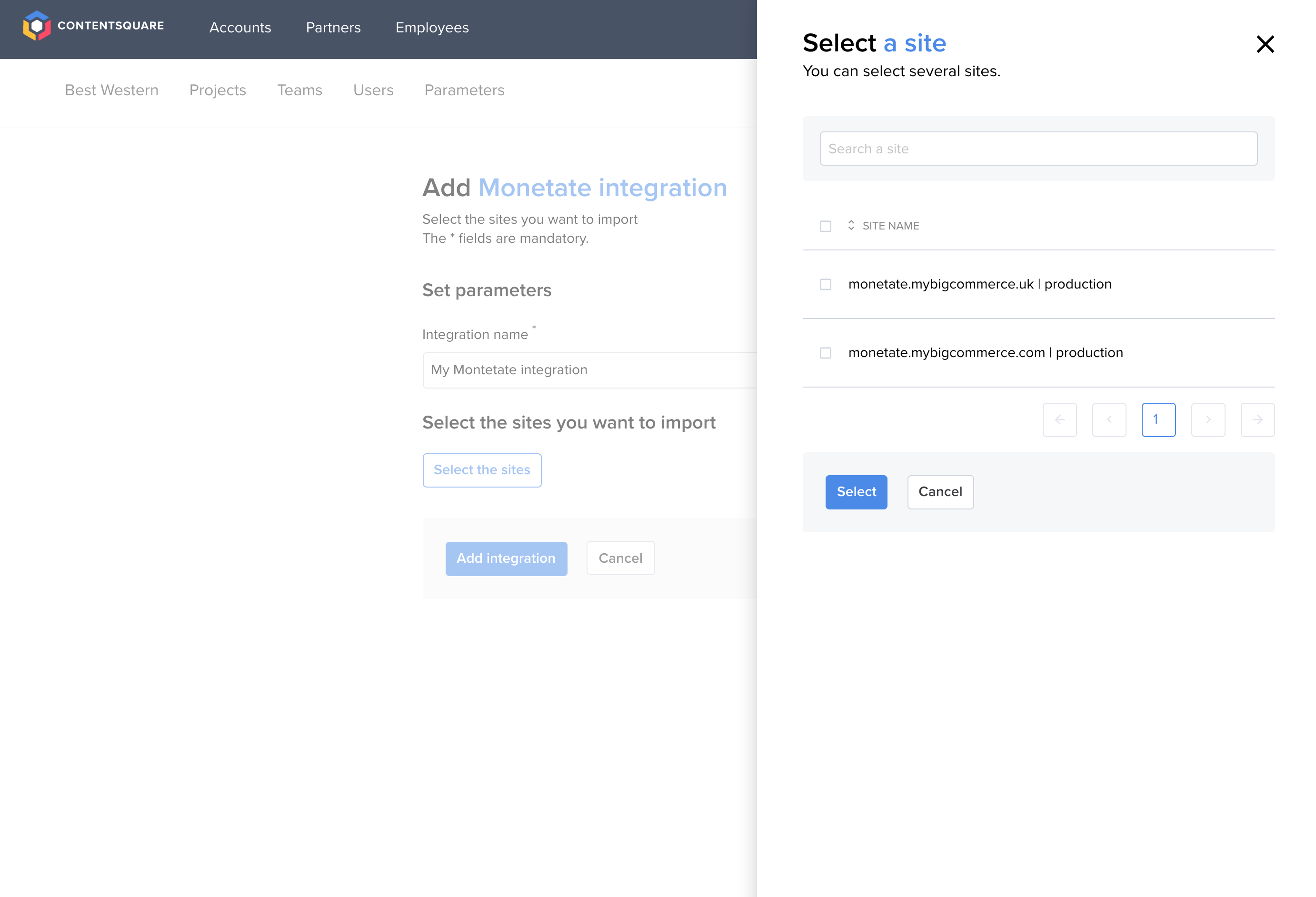The image size is (1316, 897).
Task: Open the Employees menu
Action: (x=432, y=28)
